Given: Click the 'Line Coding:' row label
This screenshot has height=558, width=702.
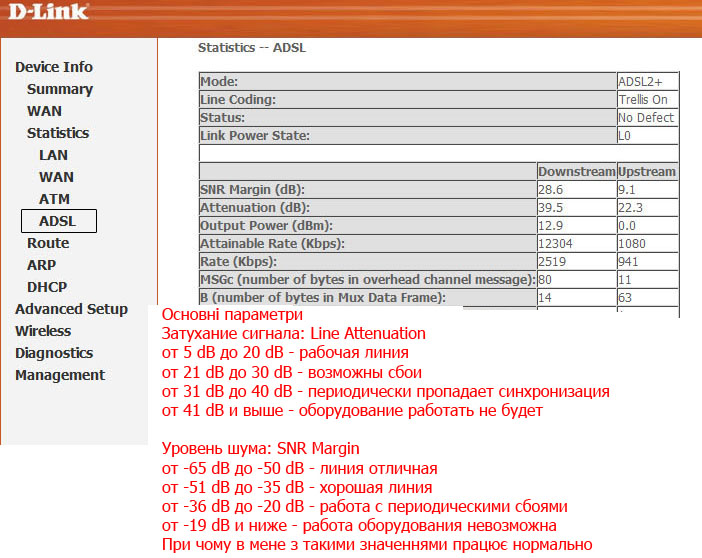Looking at the screenshot, I should click(238, 100).
